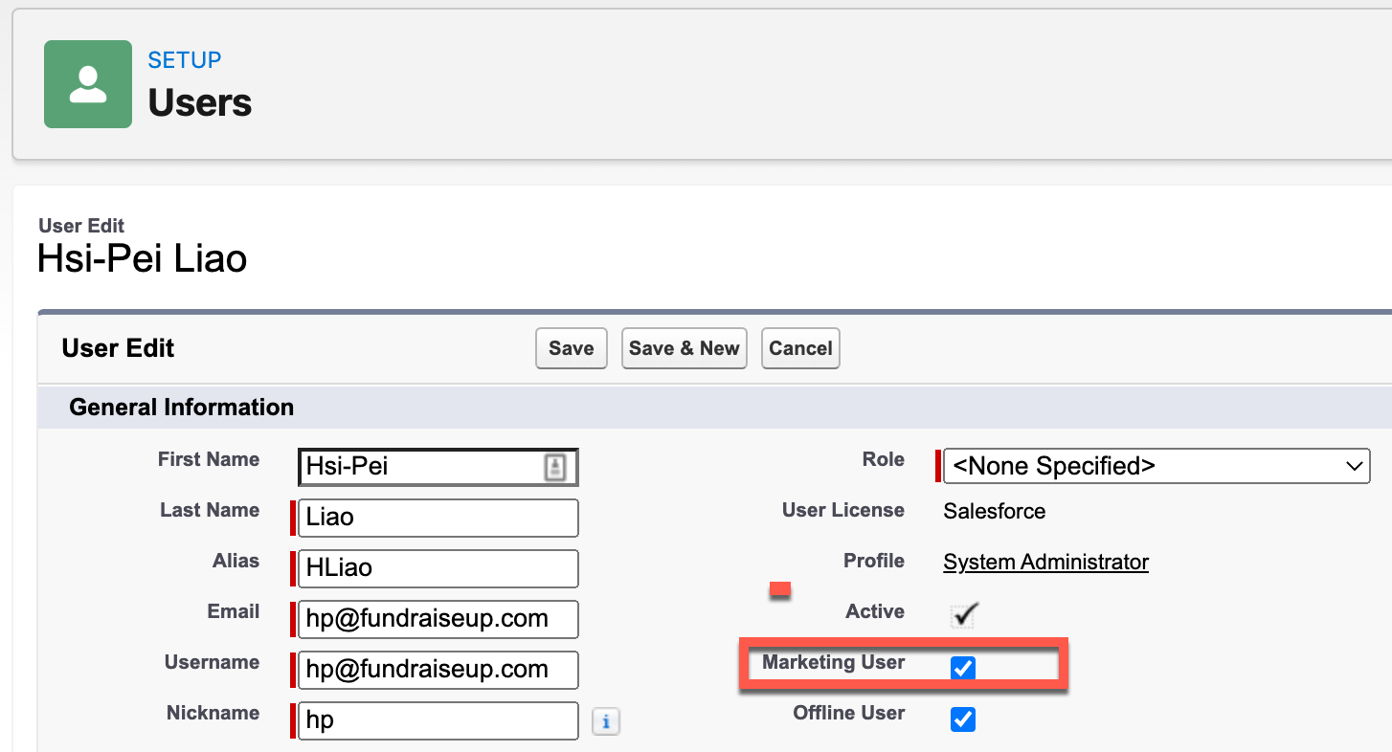
Task: Click the Active field label
Action: pos(875,611)
